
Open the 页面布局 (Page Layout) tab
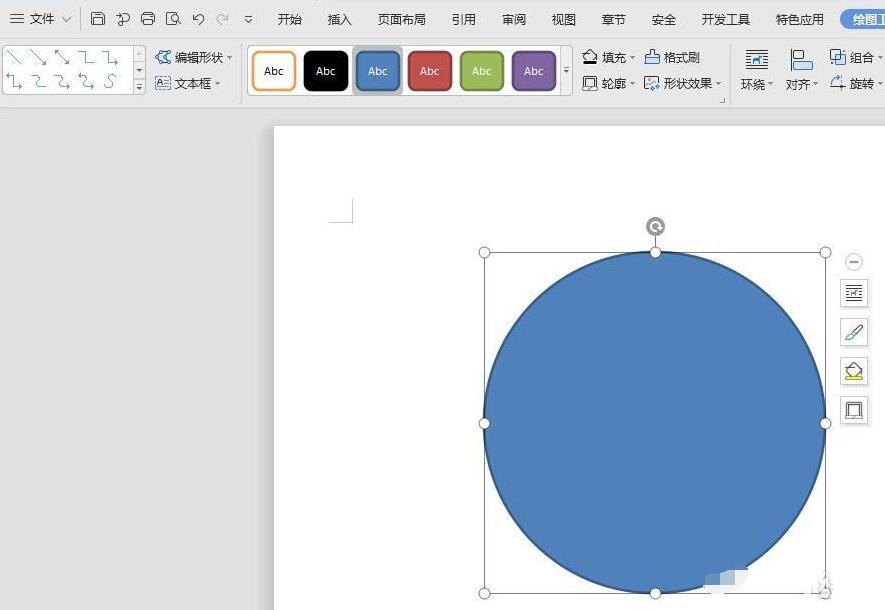401,19
